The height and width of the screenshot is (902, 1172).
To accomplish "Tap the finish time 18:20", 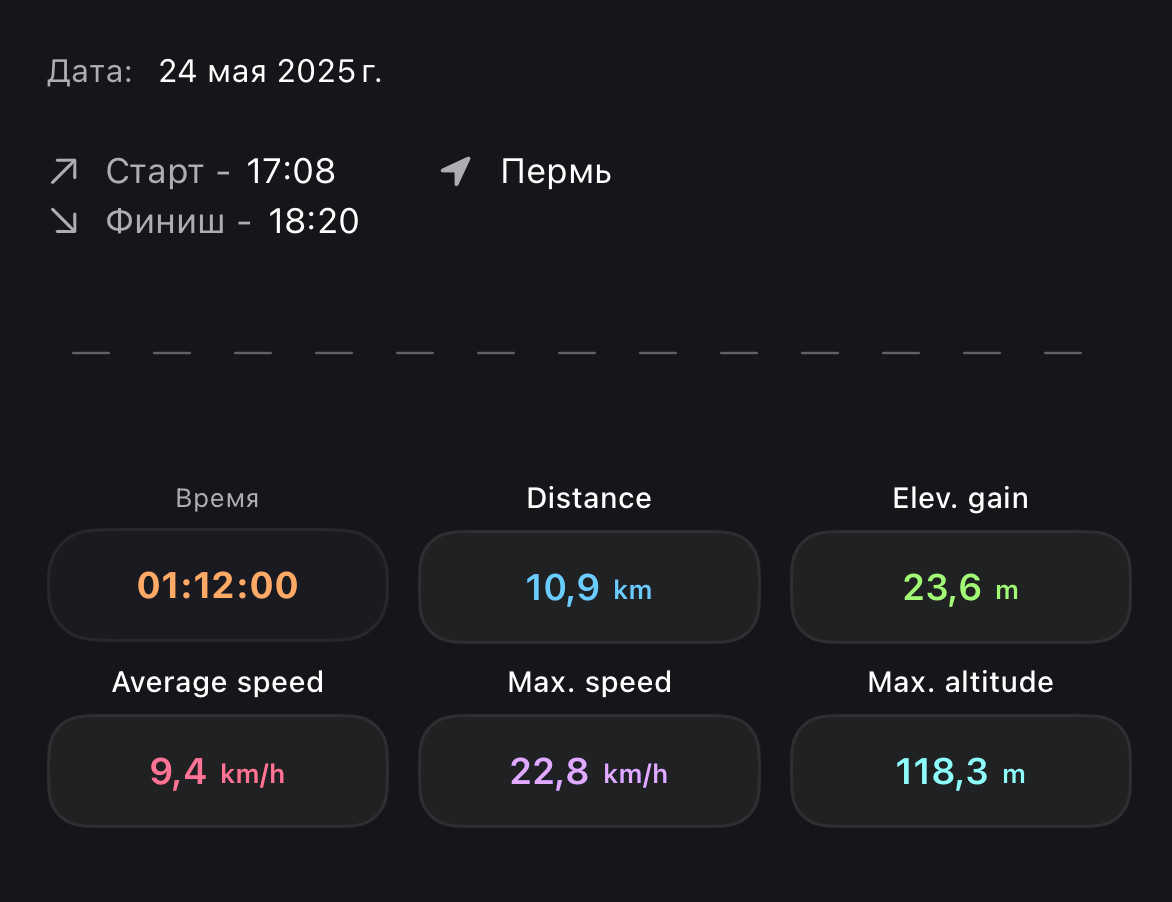I will [x=313, y=221].
